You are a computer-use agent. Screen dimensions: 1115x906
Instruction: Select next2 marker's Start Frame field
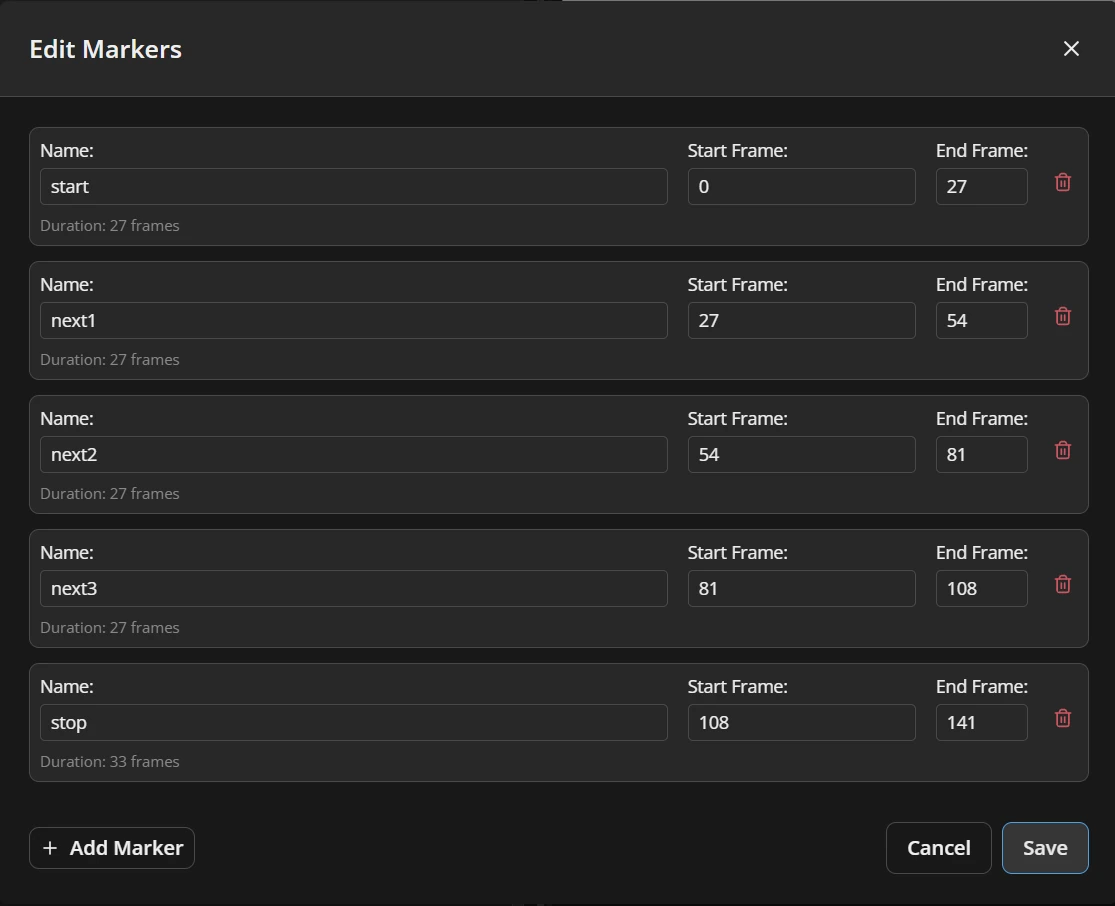pos(801,454)
